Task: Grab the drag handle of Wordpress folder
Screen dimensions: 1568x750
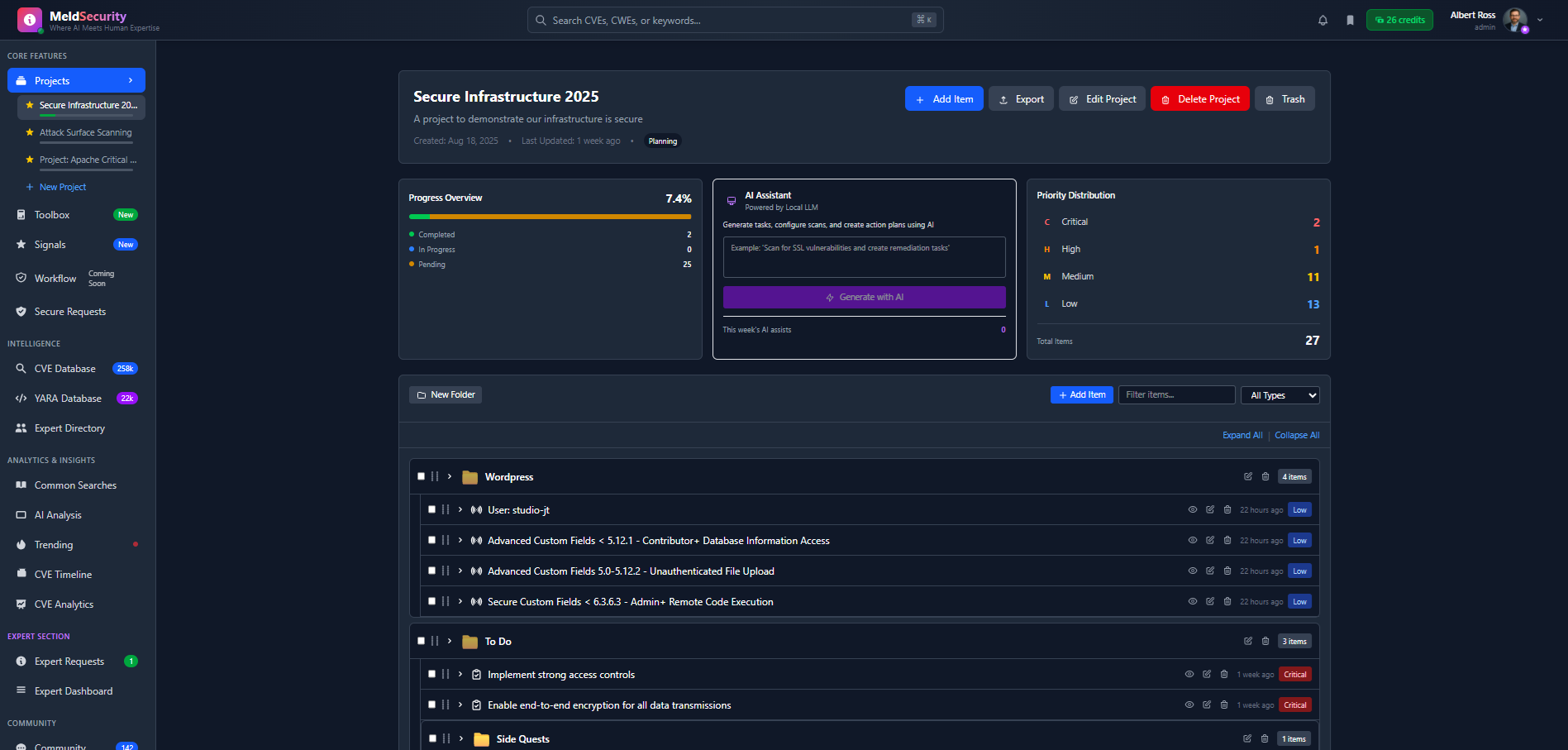Action: (x=435, y=476)
